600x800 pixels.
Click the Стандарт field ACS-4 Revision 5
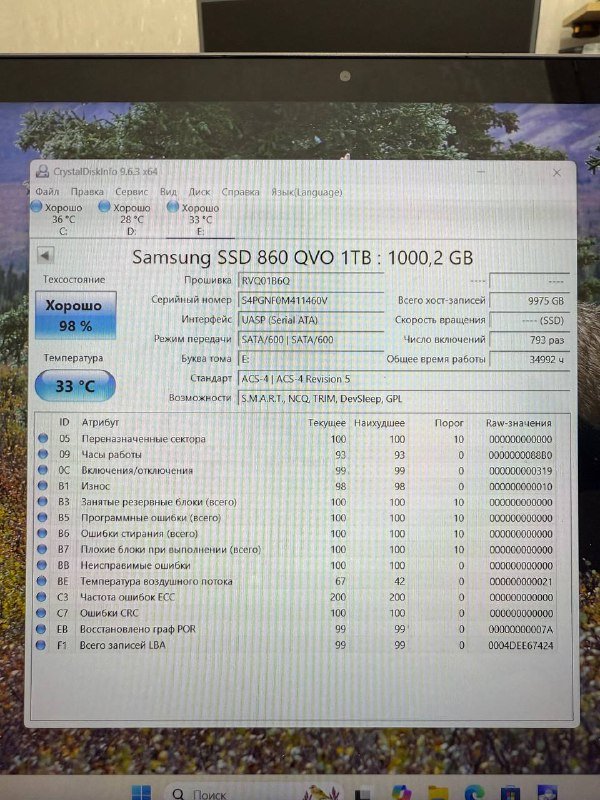(x=404, y=379)
